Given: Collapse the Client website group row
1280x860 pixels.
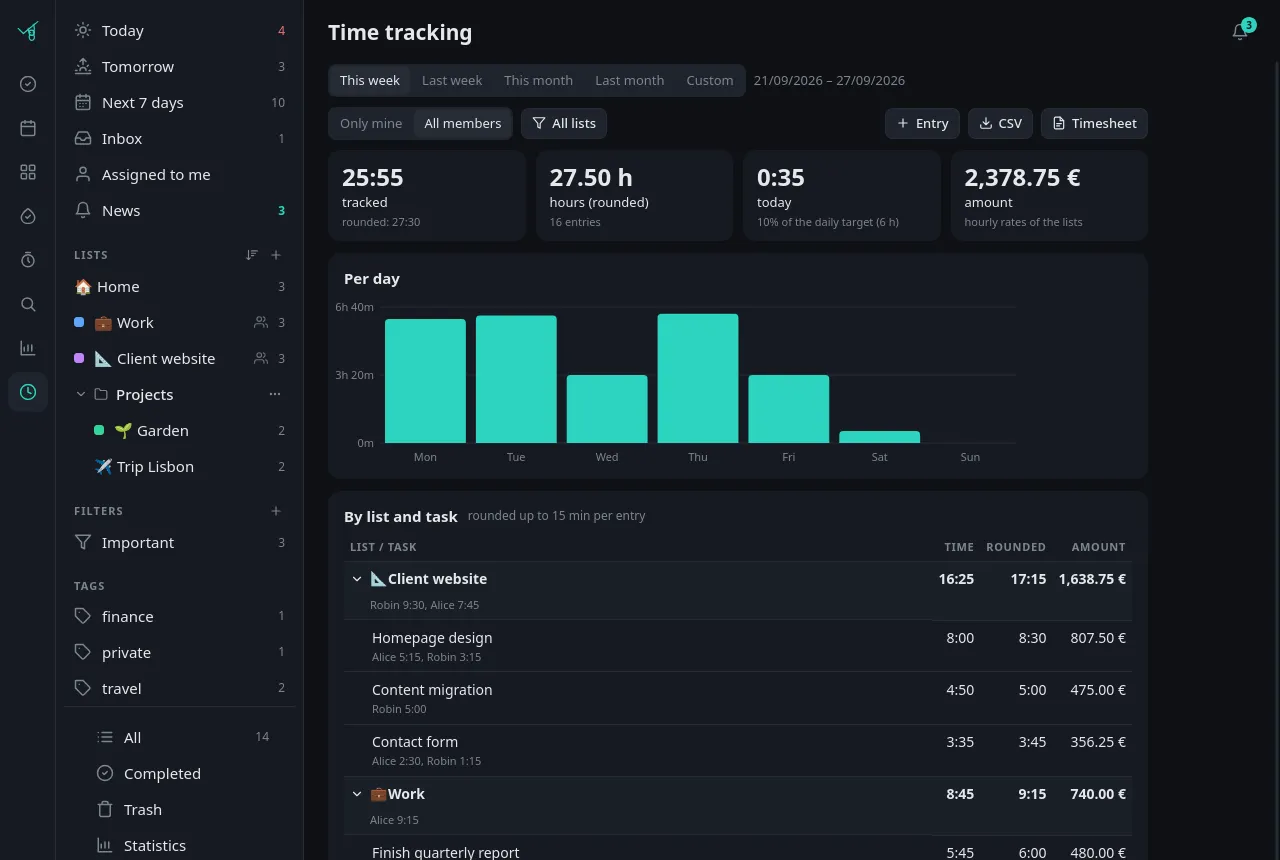Looking at the screenshot, I should coord(357,579).
